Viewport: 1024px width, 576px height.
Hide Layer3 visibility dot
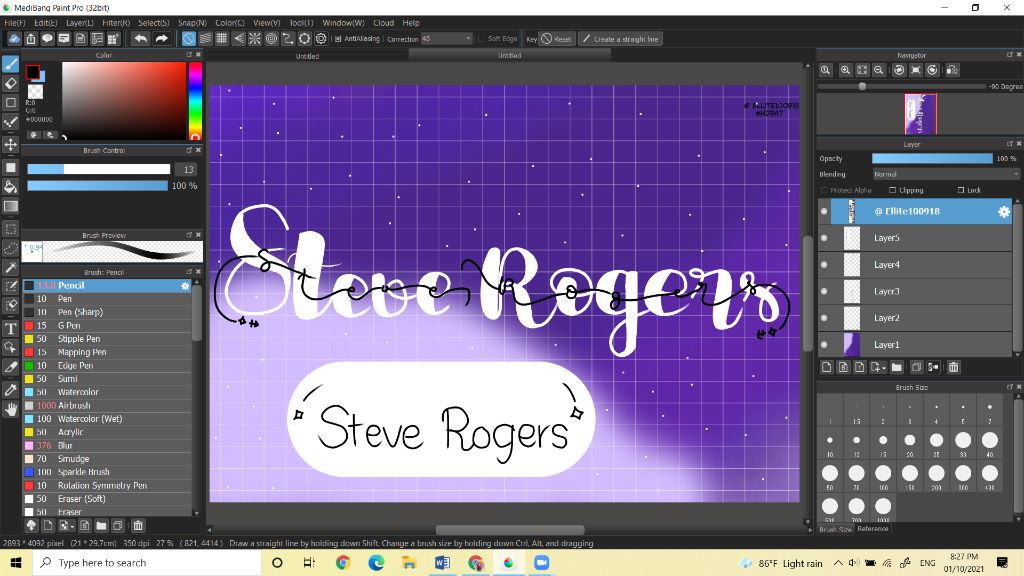click(824, 291)
